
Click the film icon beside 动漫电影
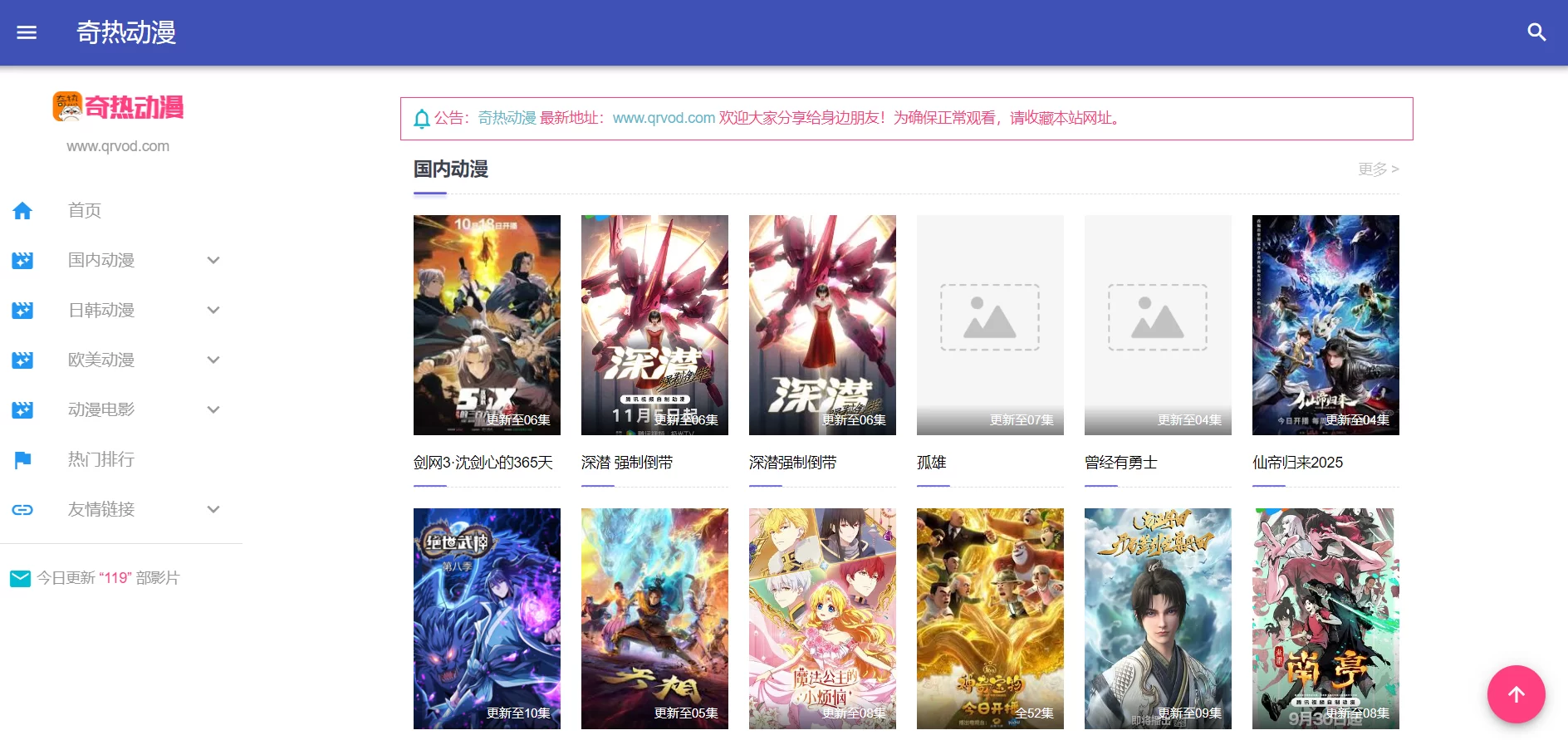22,409
